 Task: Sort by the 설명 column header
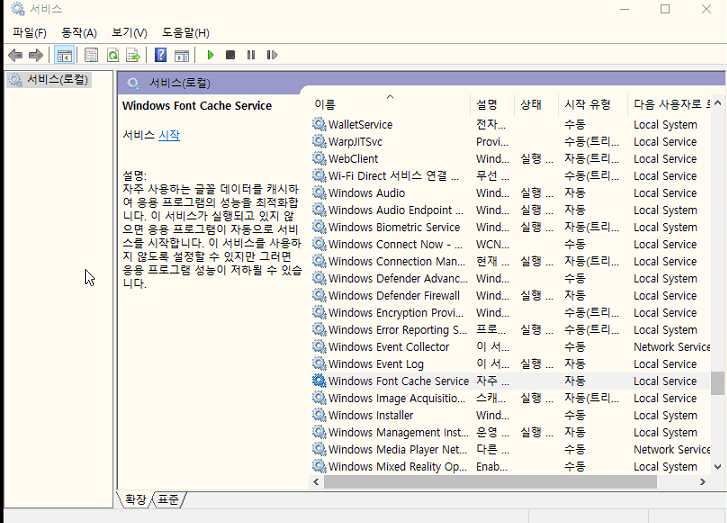493,104
